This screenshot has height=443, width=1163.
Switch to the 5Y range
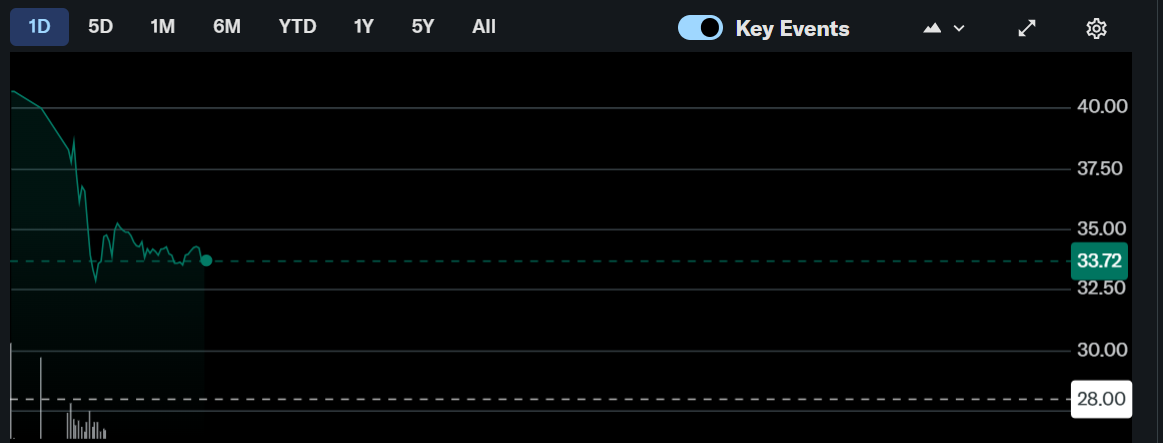[423, 27]
